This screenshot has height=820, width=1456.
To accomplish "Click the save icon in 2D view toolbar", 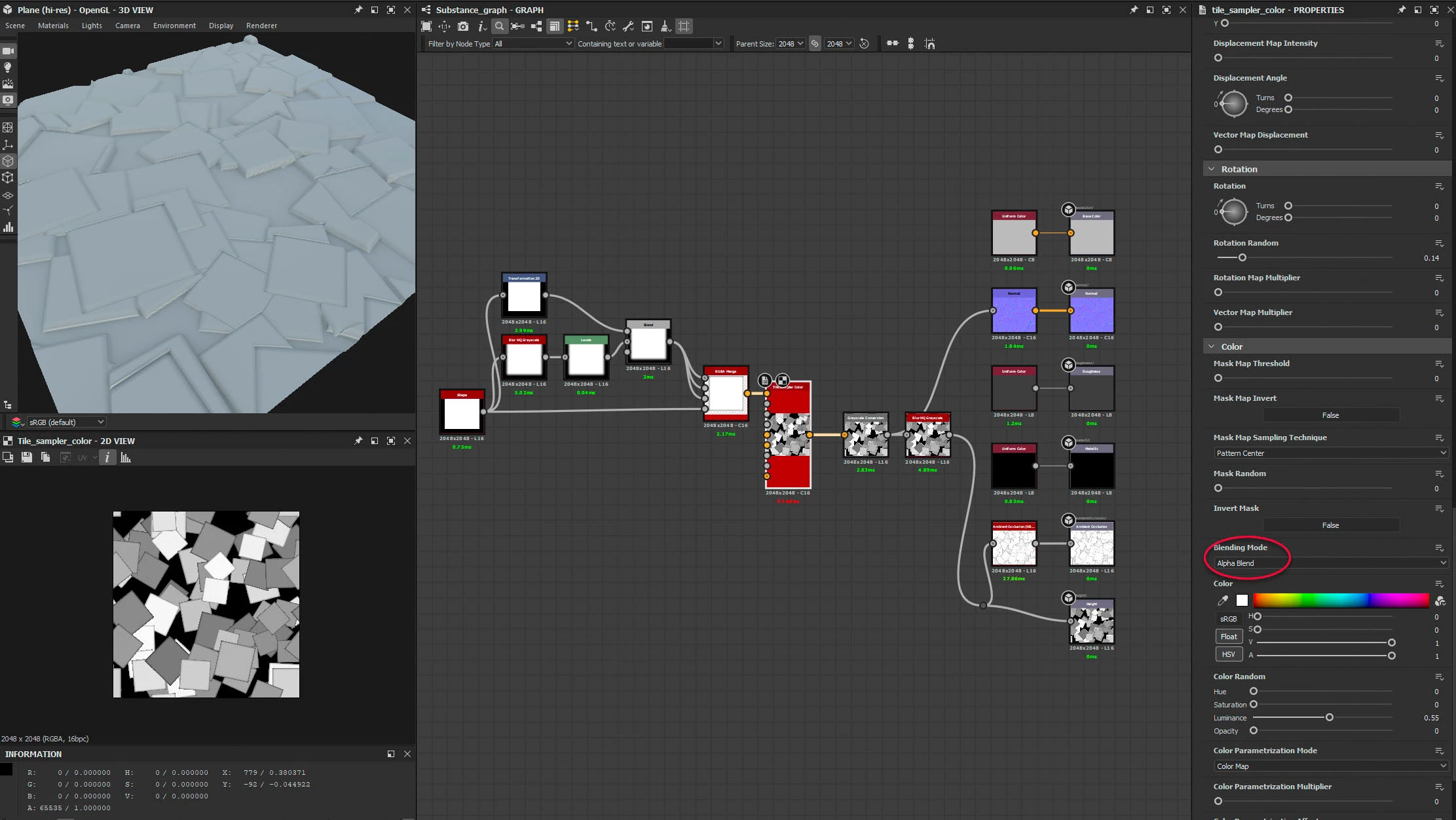I will 27,458.
